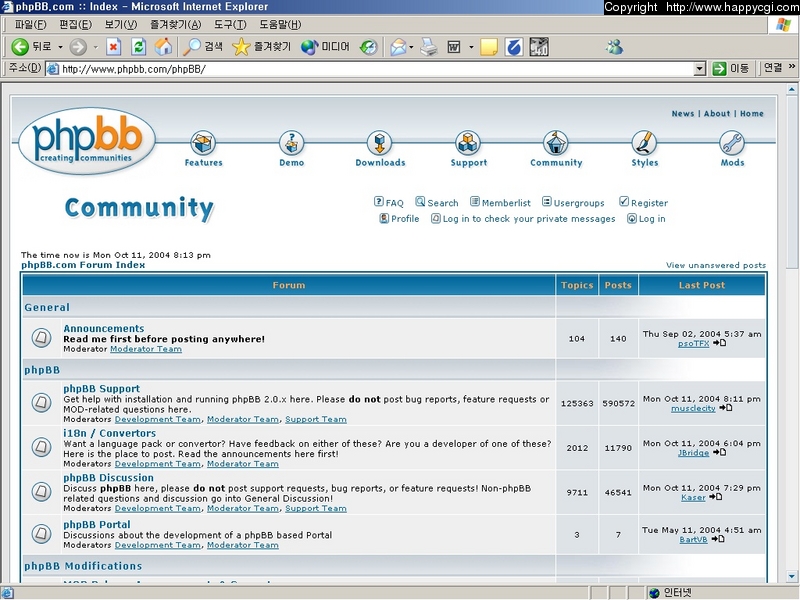Open the 검색 search pane in the toolbar
The width and height of the screenshot is (800, 600).
click(203, 47)
